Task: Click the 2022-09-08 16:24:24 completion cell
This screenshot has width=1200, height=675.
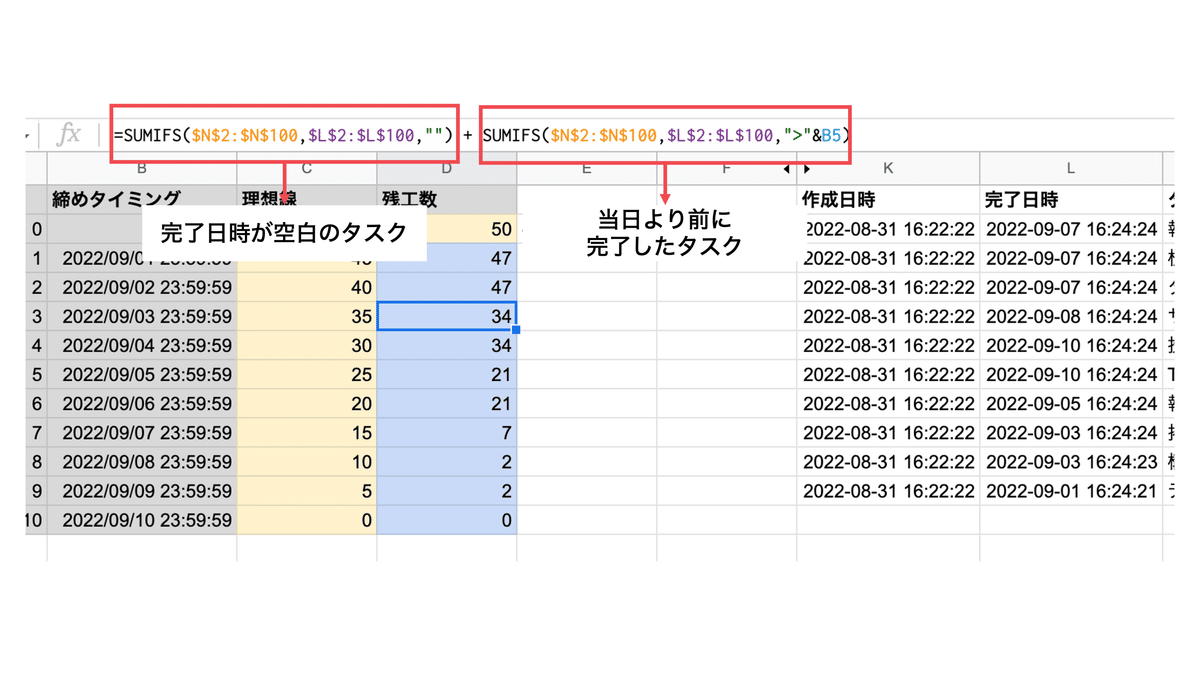Action: (x=1070, y=317)
